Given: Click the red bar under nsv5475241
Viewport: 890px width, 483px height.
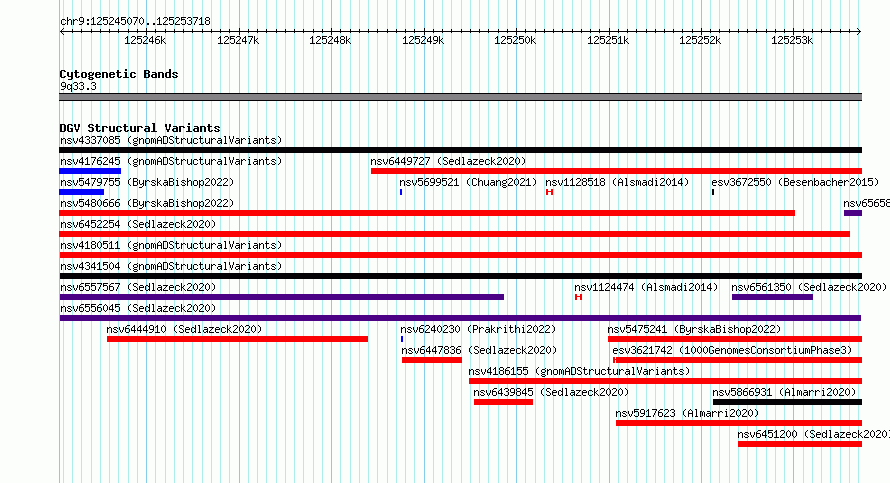Looking at the screenshot, I should 735,339.
